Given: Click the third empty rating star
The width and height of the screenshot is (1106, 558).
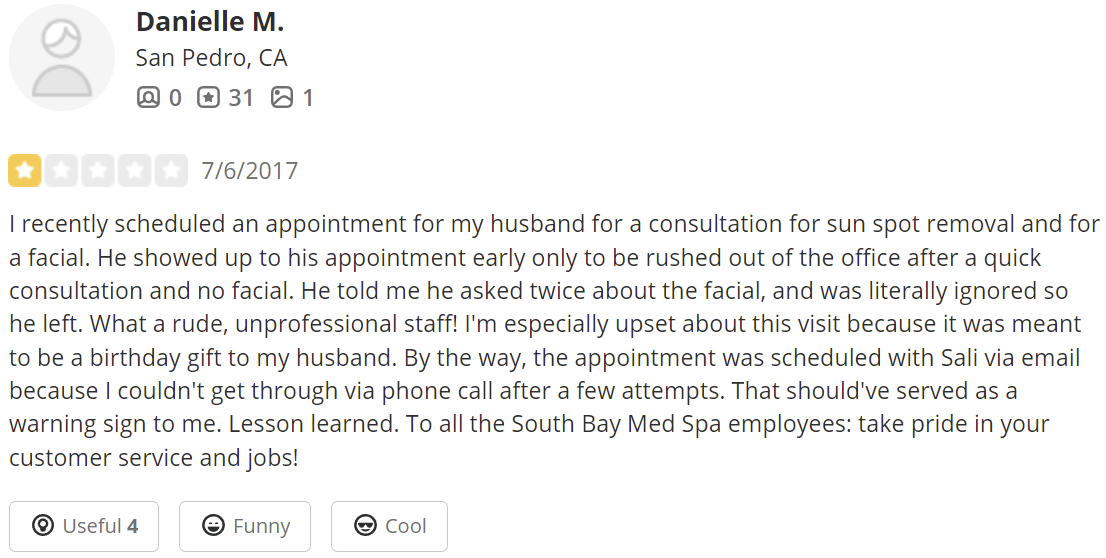Looking at the screenshot, I should 98,171.
